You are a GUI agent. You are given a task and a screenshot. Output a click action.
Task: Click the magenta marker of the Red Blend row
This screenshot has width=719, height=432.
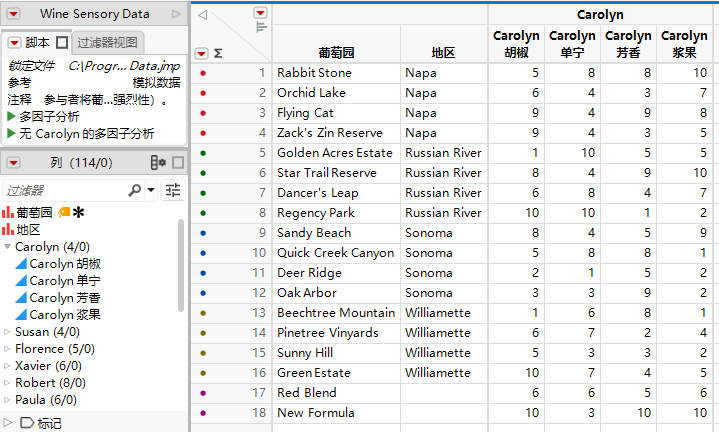point(203,393)
